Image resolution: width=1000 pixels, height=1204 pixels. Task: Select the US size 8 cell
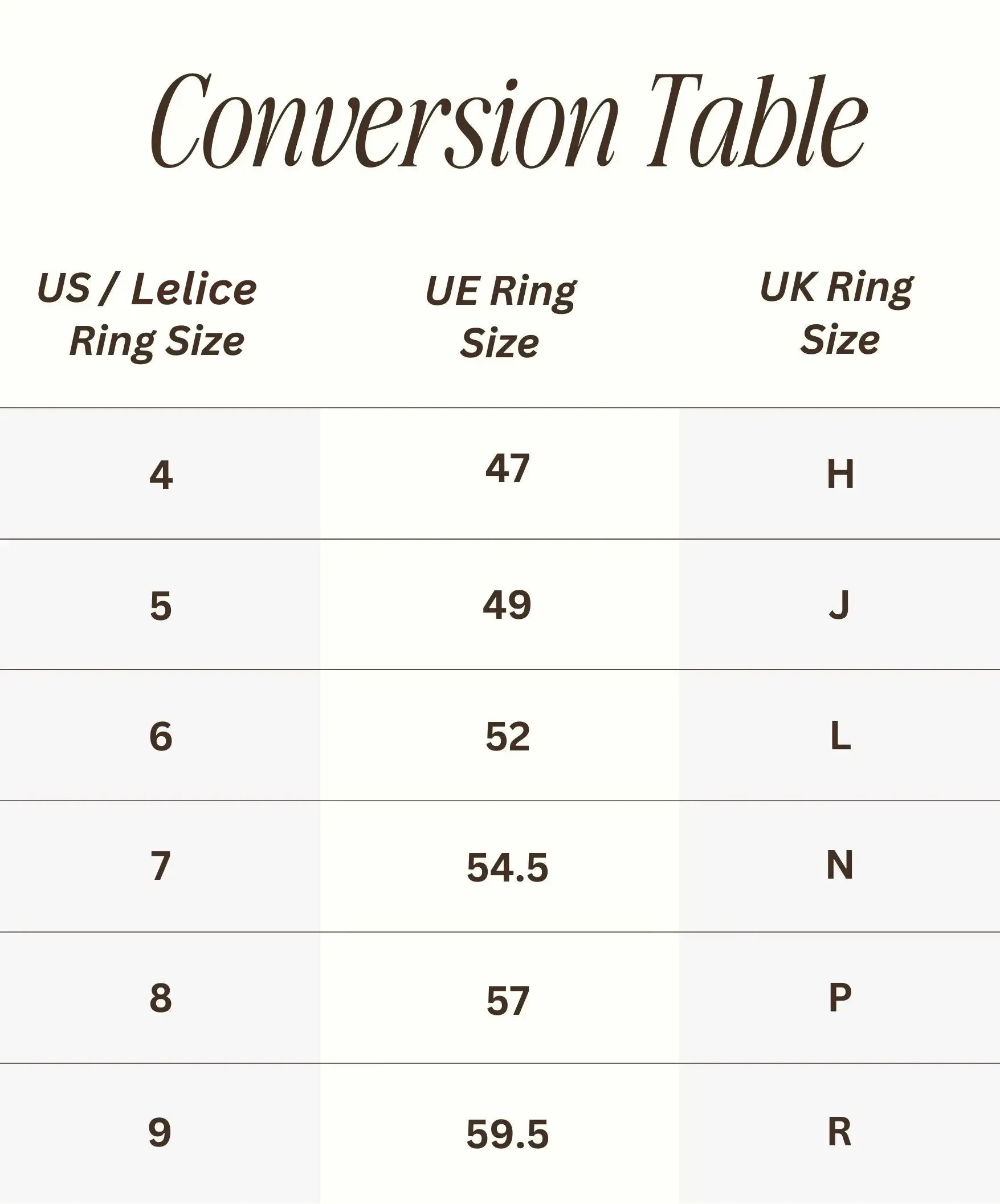click(x=161, y=998)
